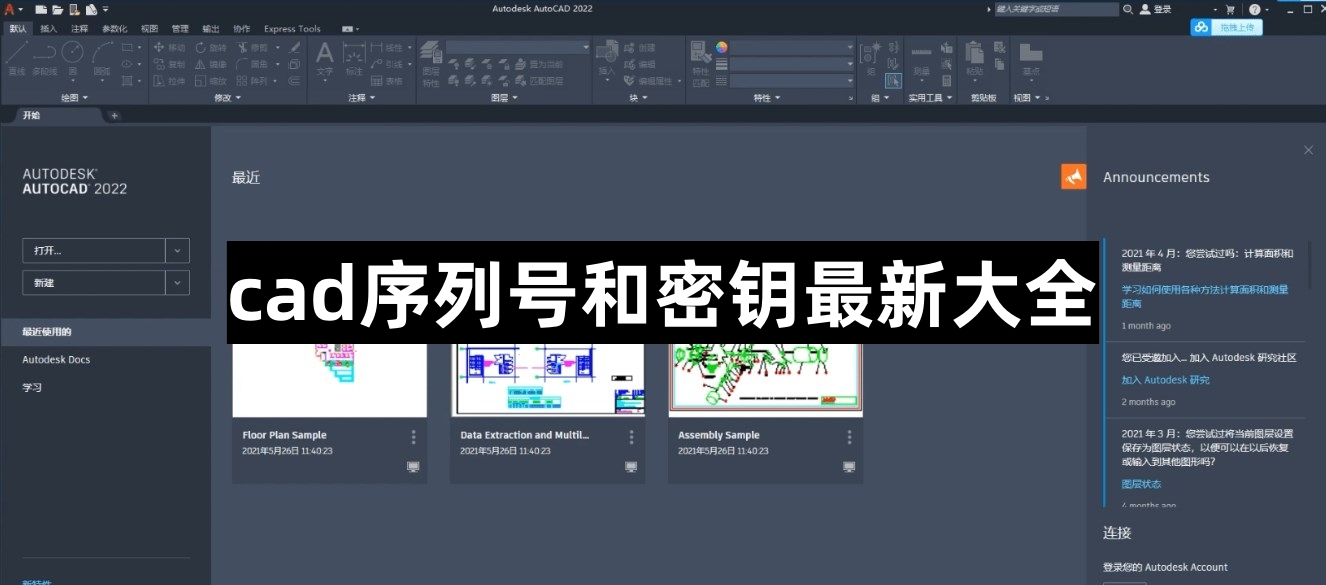
Task: Choose the Move (移动) tool
Action: coord(170,47)
